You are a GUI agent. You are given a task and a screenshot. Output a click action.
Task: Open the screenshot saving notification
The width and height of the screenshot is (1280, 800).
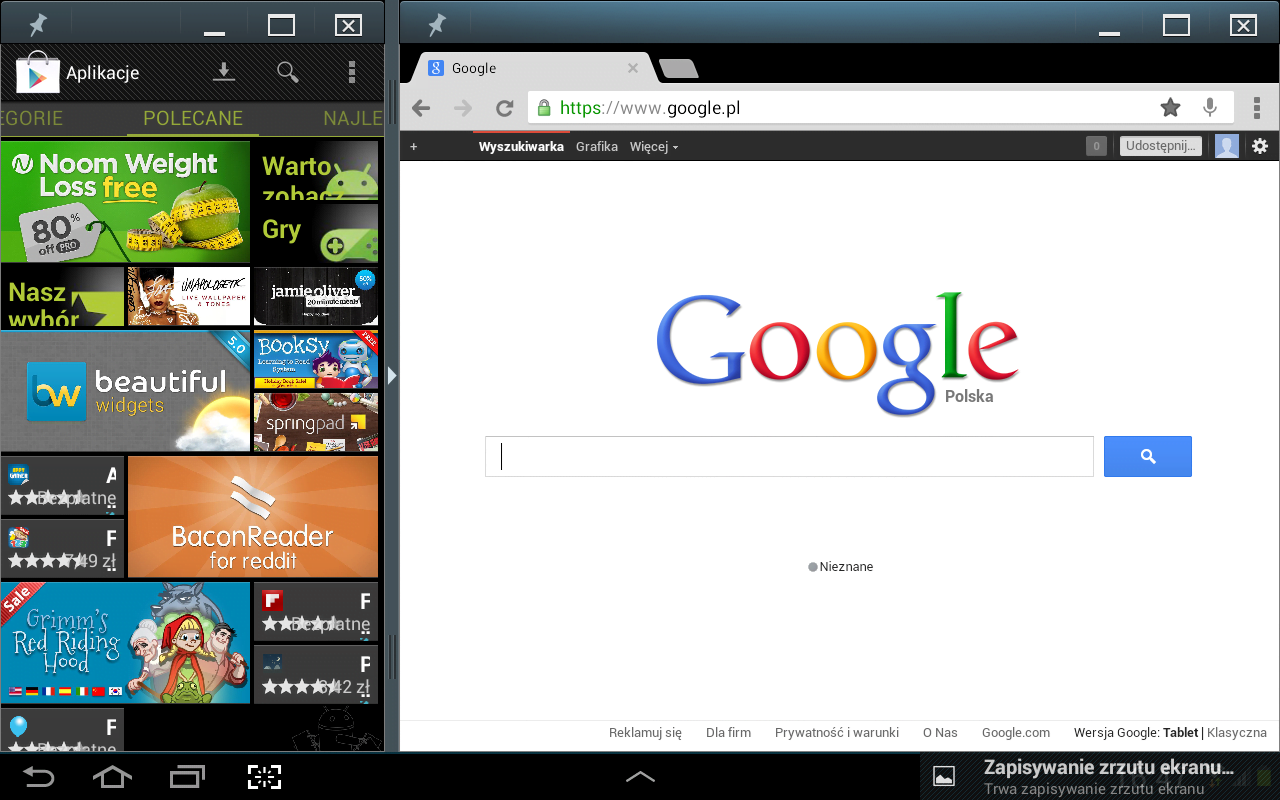coord(1100,776)
